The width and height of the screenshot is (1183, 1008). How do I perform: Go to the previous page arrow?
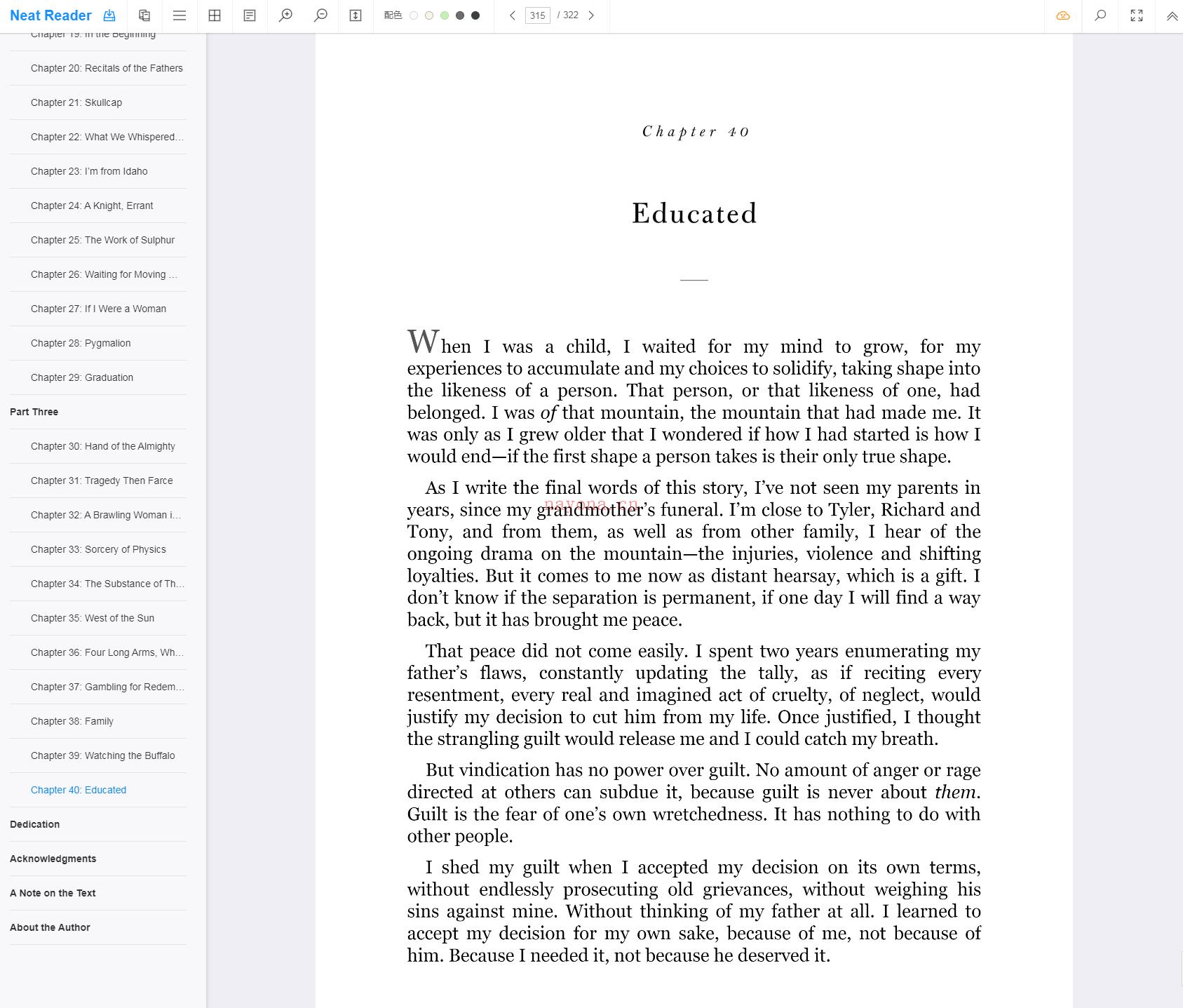pos(513,15)
